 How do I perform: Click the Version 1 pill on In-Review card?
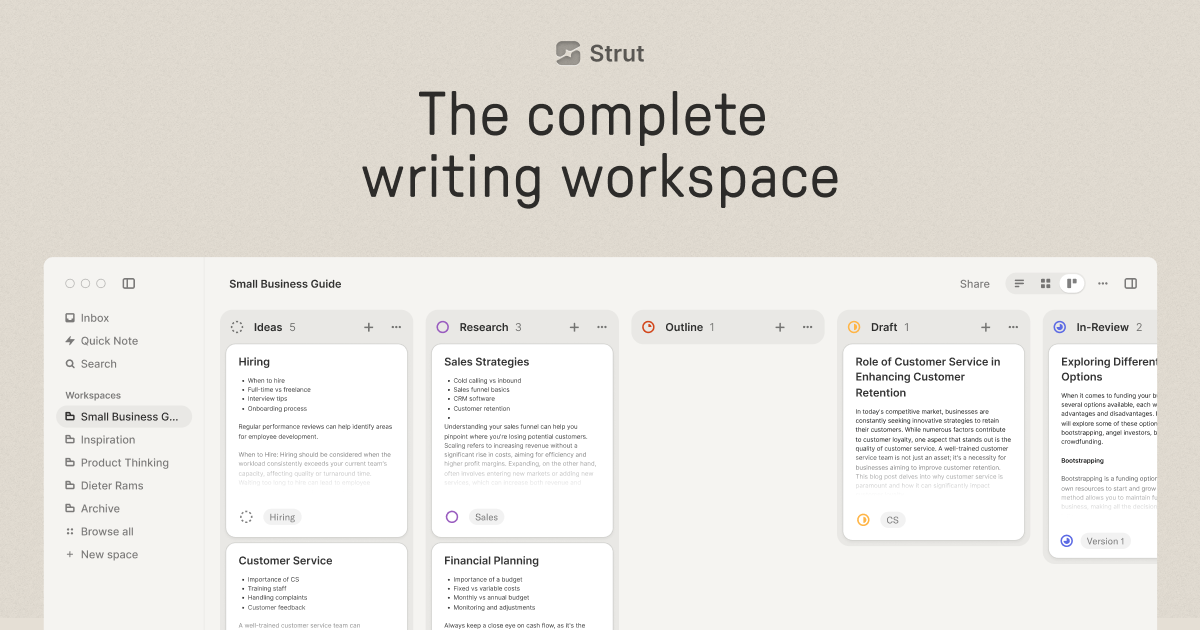(1105, 541)
